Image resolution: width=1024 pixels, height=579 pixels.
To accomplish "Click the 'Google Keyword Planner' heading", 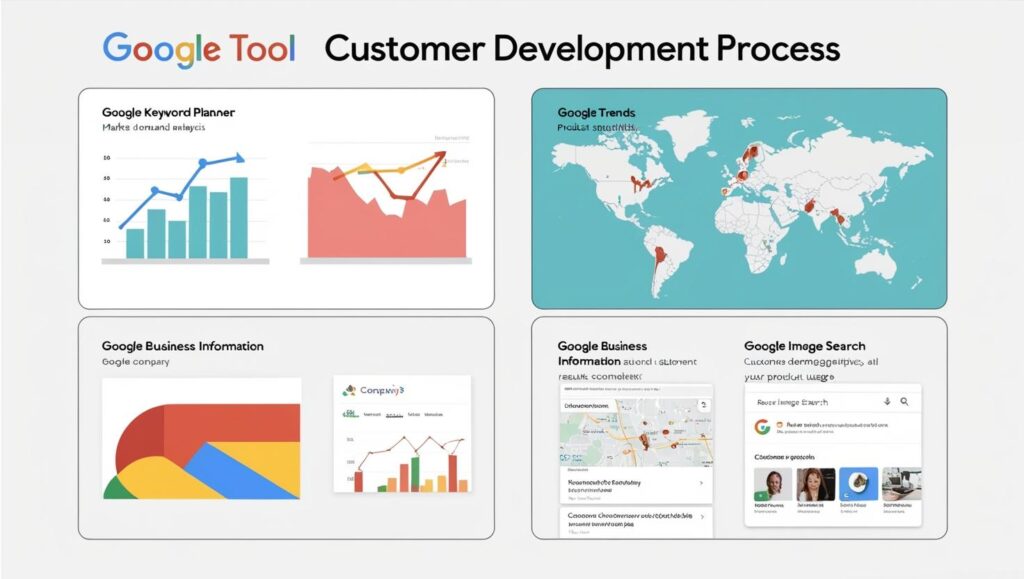I will click(168, 112).
